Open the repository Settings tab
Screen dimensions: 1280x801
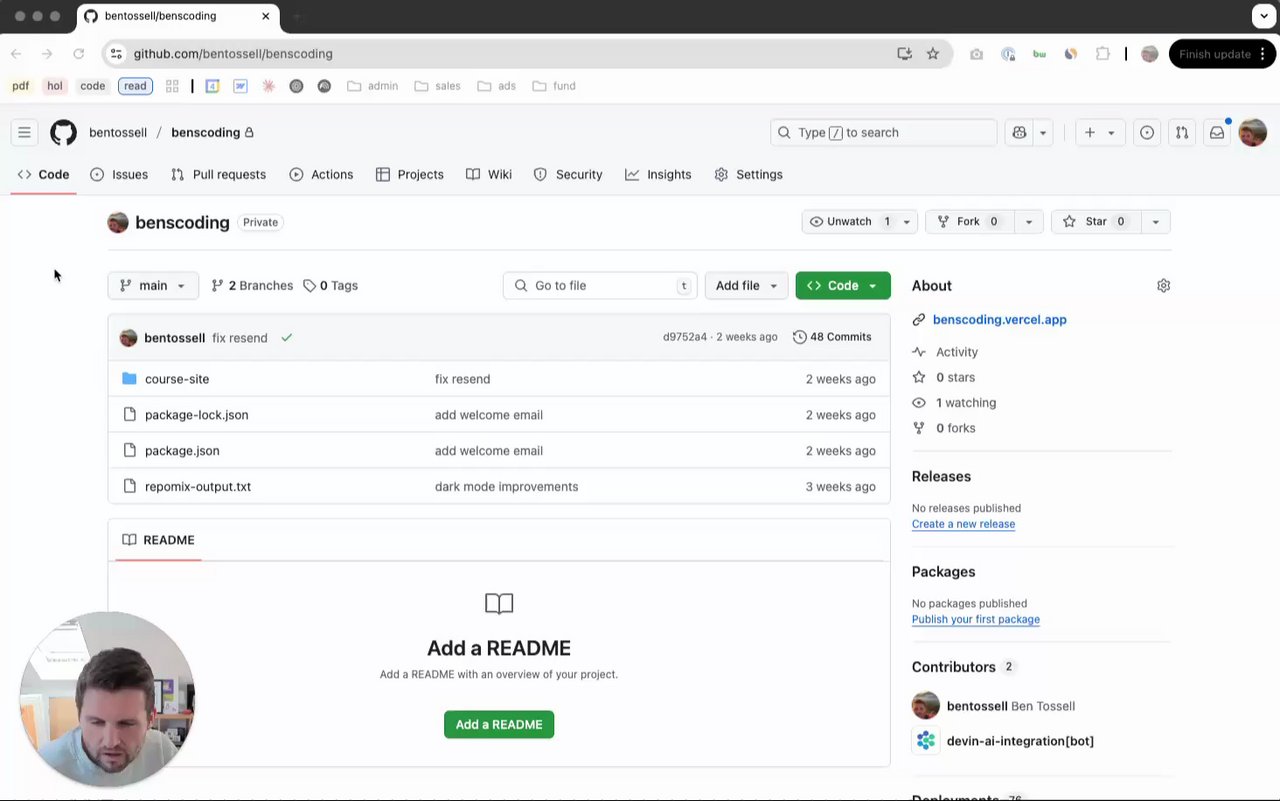click(749, 174)
